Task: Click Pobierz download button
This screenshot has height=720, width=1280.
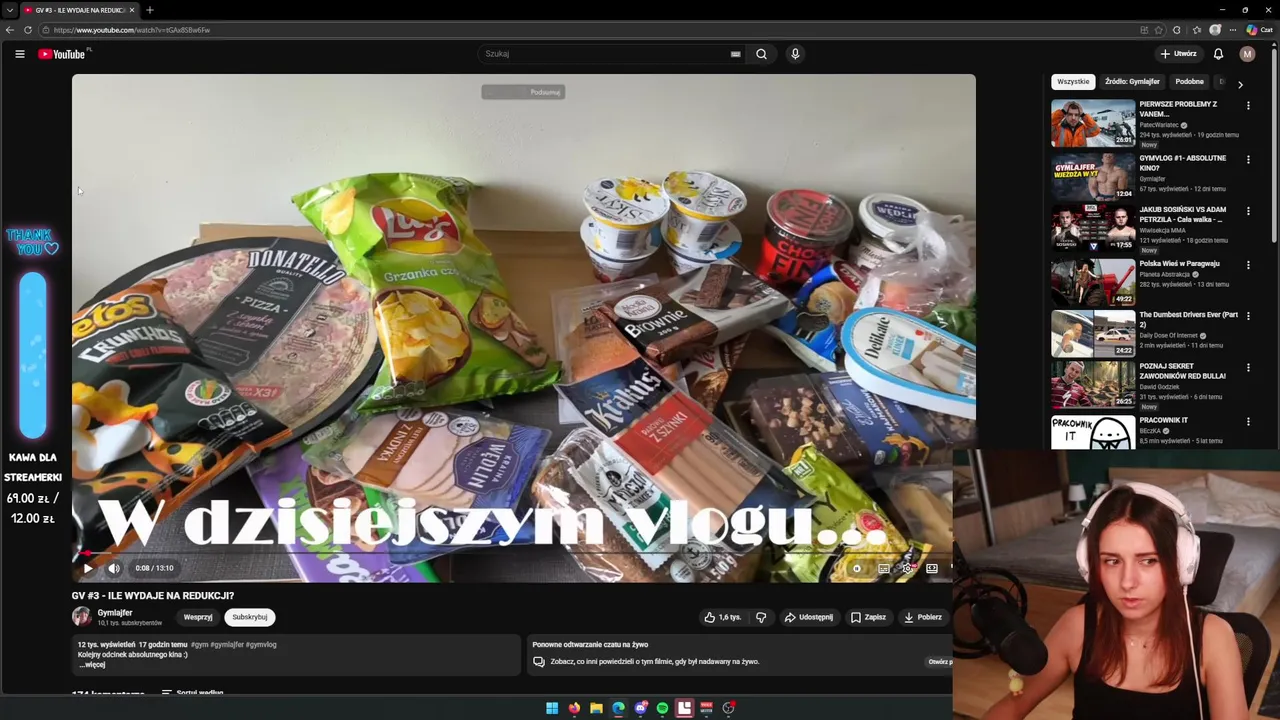Action: [922, 617]
